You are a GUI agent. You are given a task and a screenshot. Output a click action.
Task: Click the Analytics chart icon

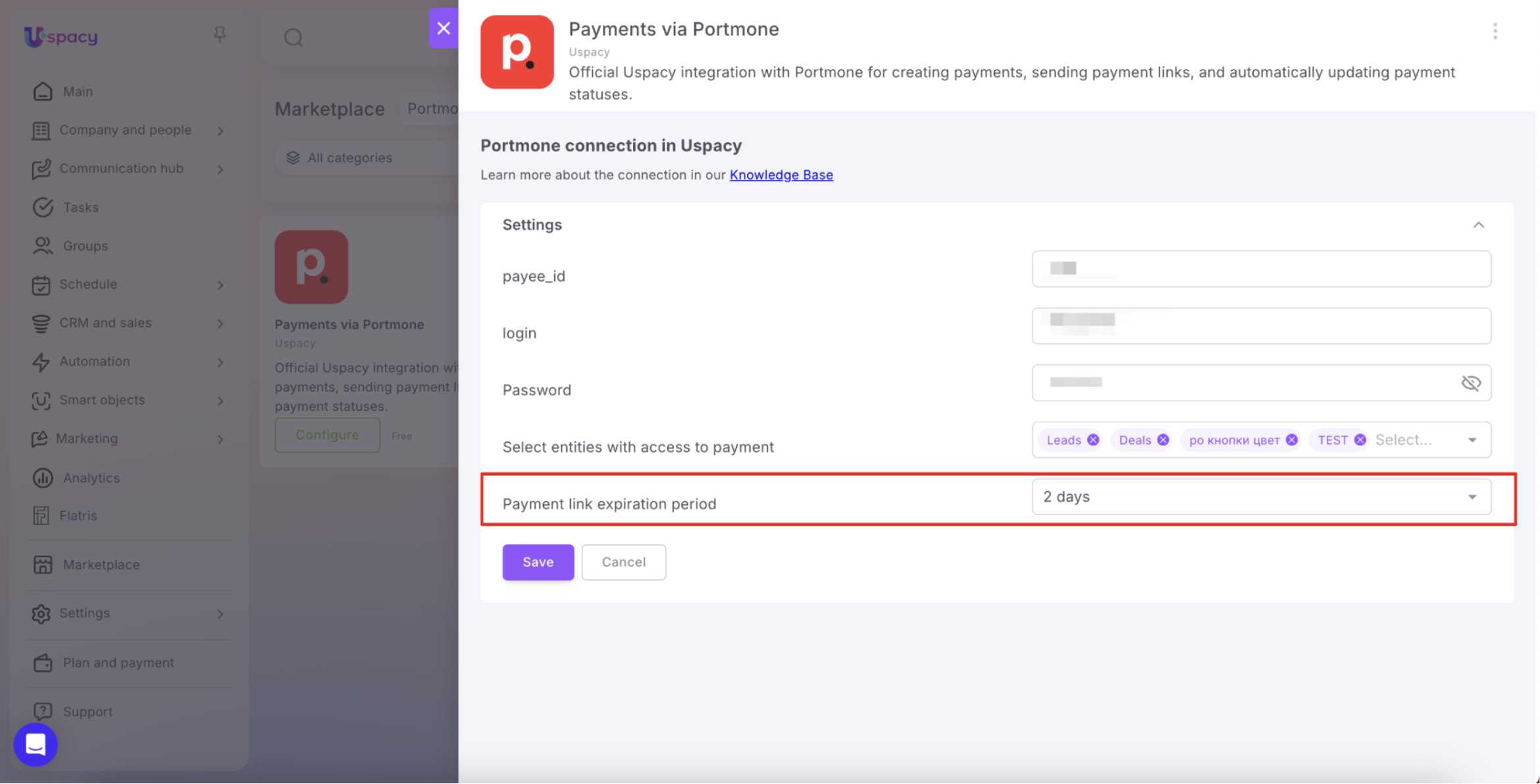(x=43, y=478)
